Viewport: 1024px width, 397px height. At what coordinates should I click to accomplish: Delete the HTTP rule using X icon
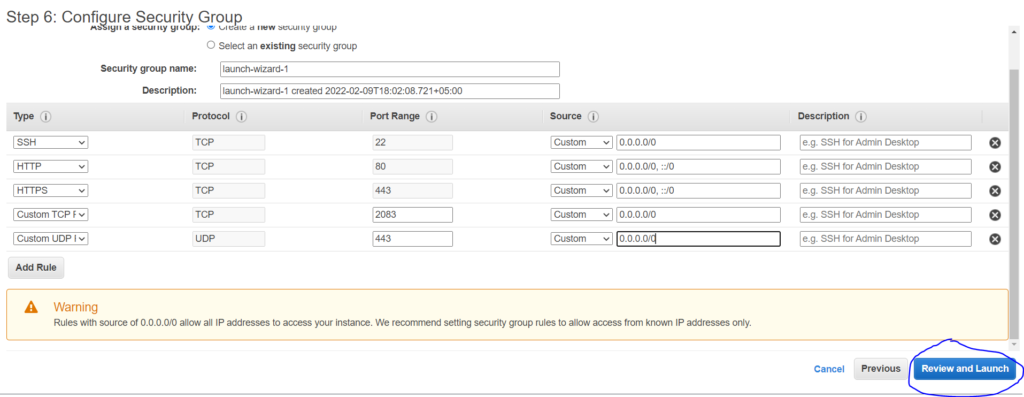click(x=995, y=167)
